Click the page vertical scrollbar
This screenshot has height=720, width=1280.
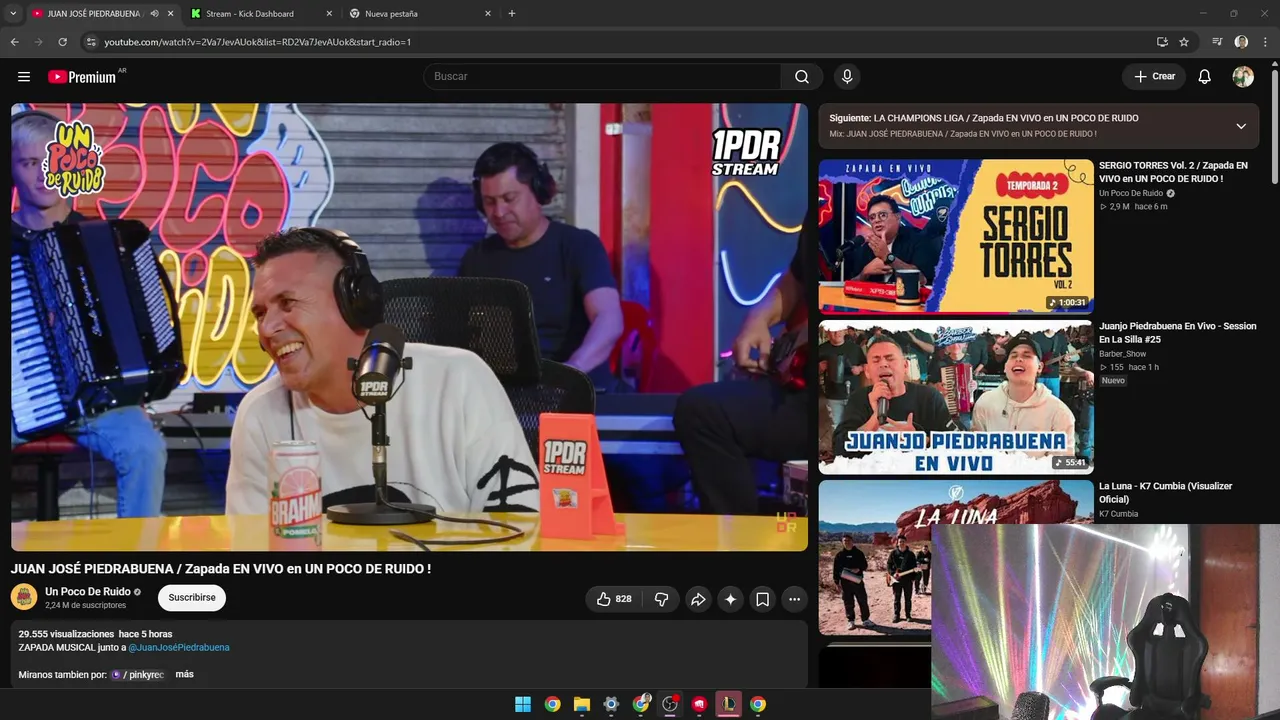[1274, 125]
